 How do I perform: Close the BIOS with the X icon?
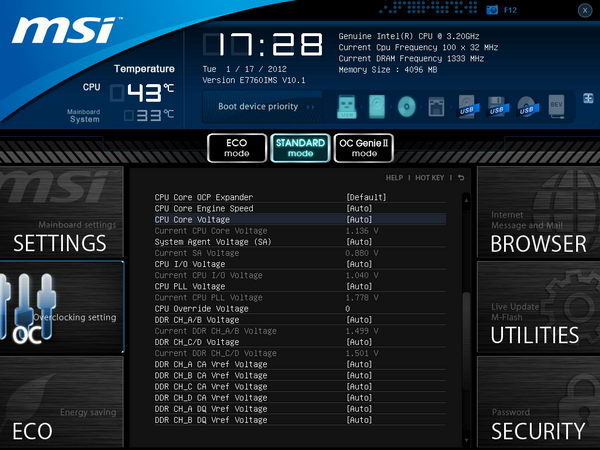(x=585, y=10)
